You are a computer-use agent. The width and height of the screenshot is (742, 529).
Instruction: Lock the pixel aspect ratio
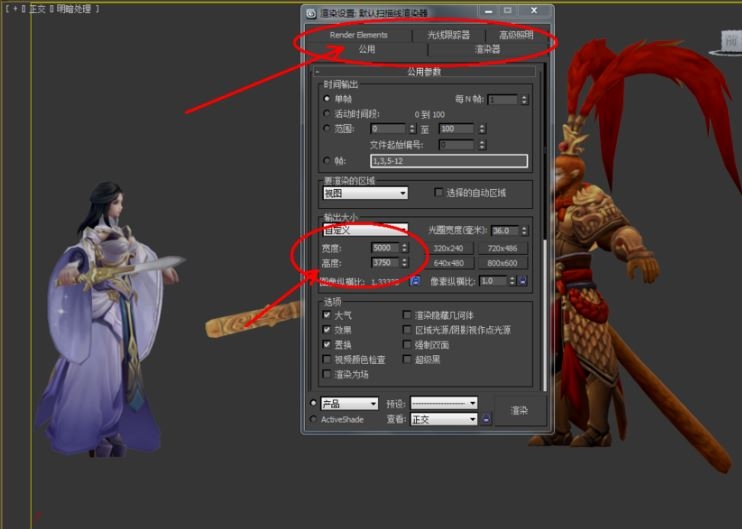coord(522,281)
